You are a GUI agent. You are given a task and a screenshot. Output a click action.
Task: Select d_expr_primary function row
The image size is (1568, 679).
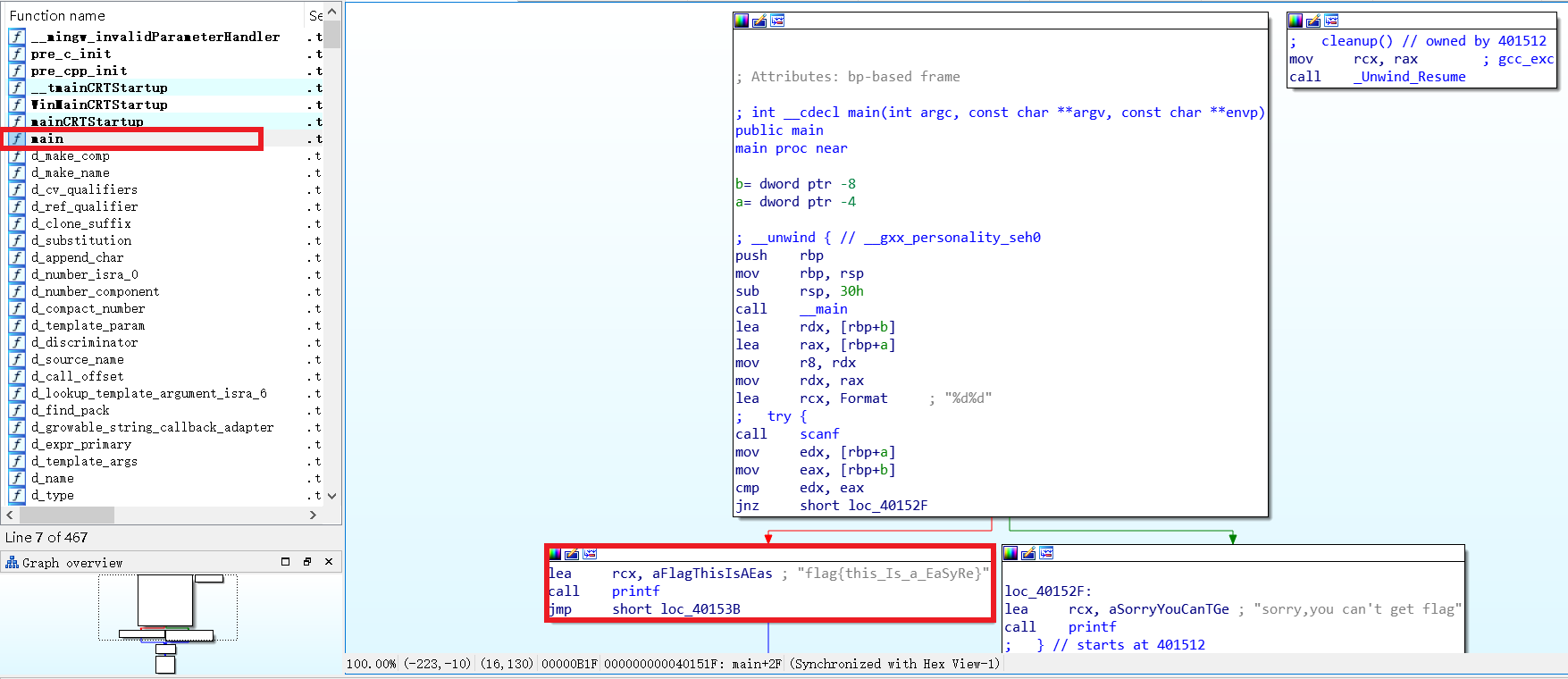click(x=165, y=444)
